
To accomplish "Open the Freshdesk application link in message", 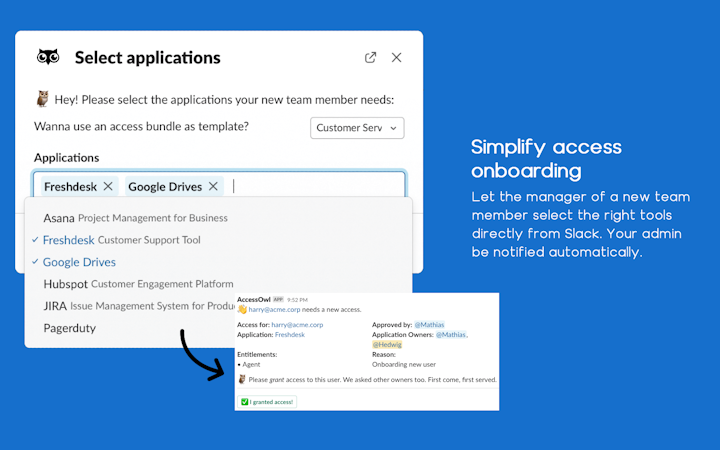I will pyautogui.click(x=290, y=335).
